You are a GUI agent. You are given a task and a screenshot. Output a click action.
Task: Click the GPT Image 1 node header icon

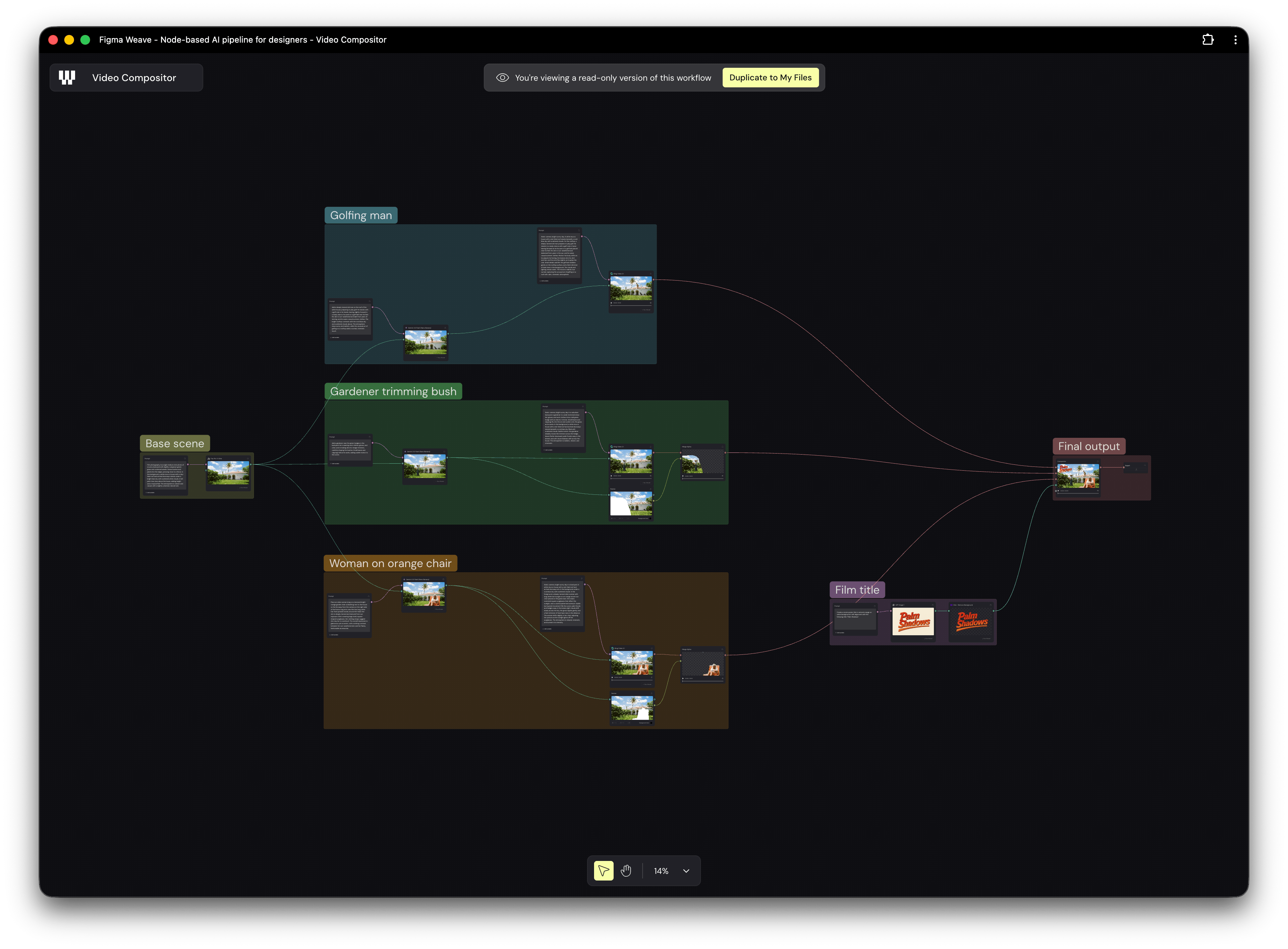point(893,605)
